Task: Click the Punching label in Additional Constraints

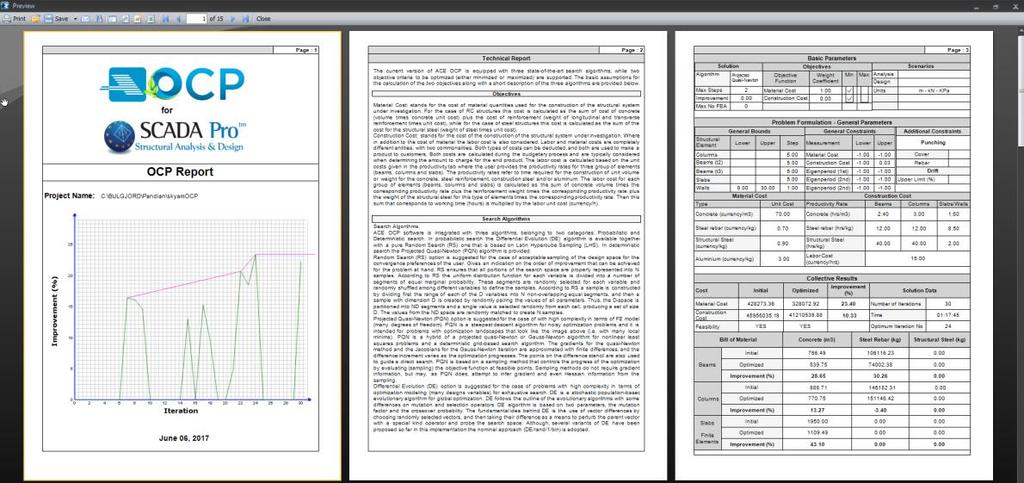Action: [x=933, y=142]
